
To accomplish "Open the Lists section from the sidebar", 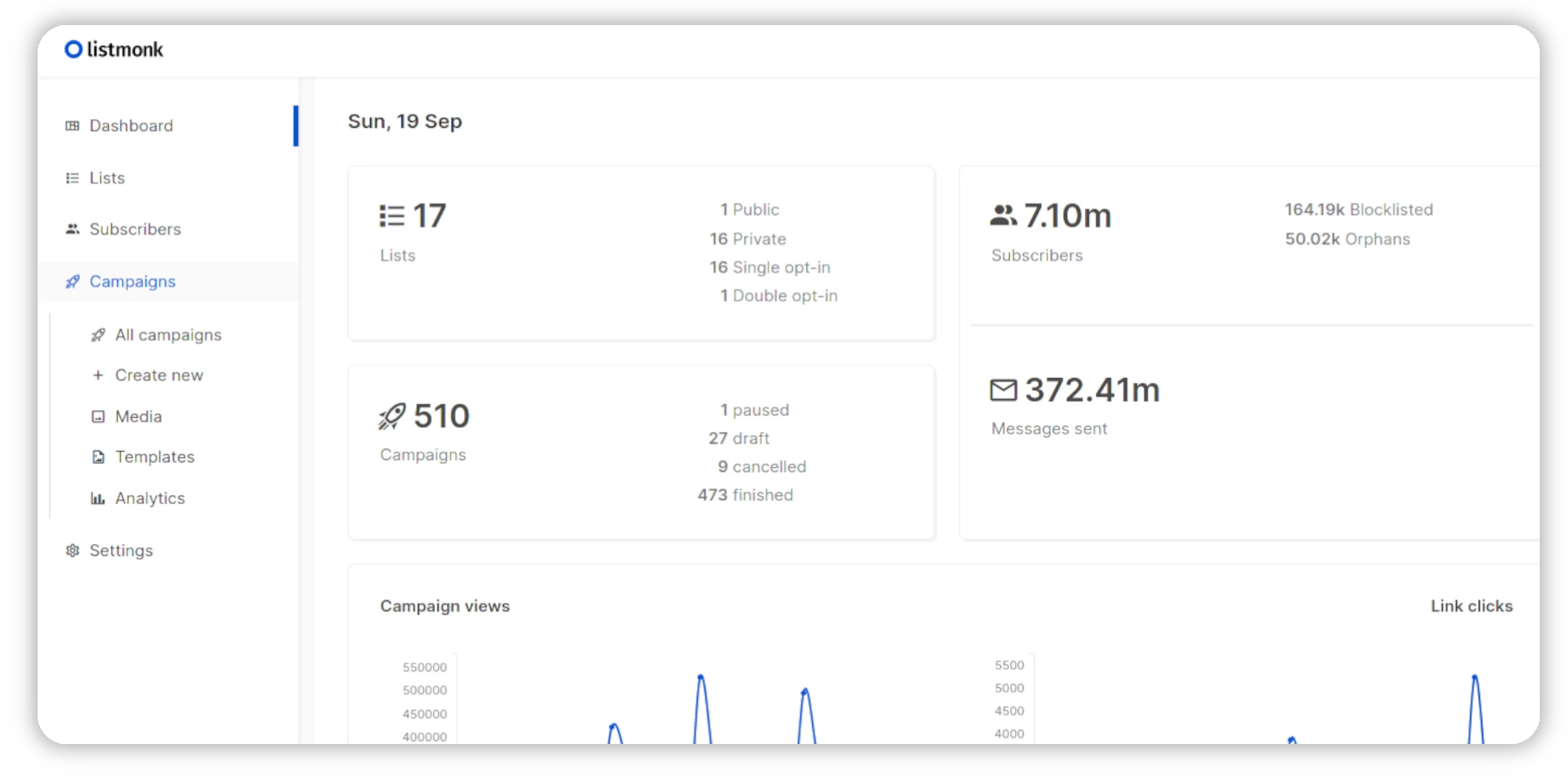I will click(x=107, y=178).
